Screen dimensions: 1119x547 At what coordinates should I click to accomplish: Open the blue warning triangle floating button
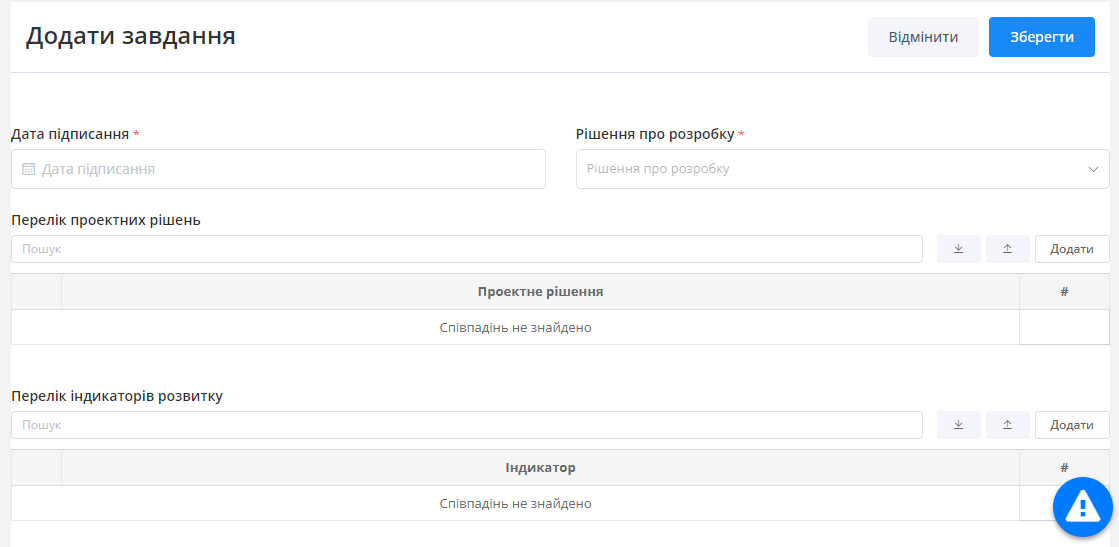[1082, 507]
